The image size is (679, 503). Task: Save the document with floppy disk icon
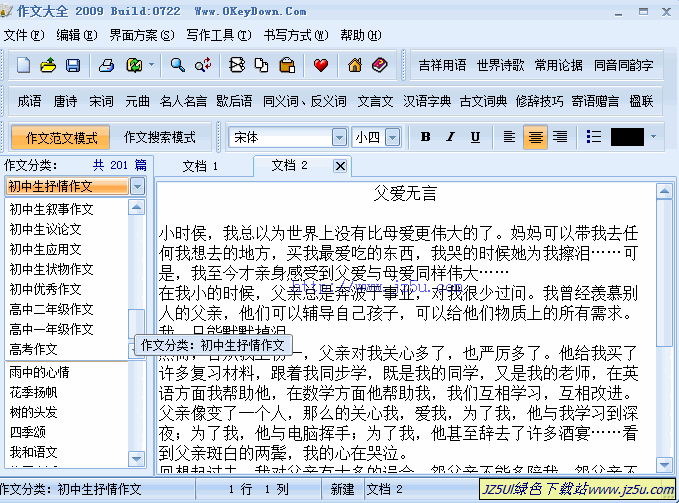point(73,66)
